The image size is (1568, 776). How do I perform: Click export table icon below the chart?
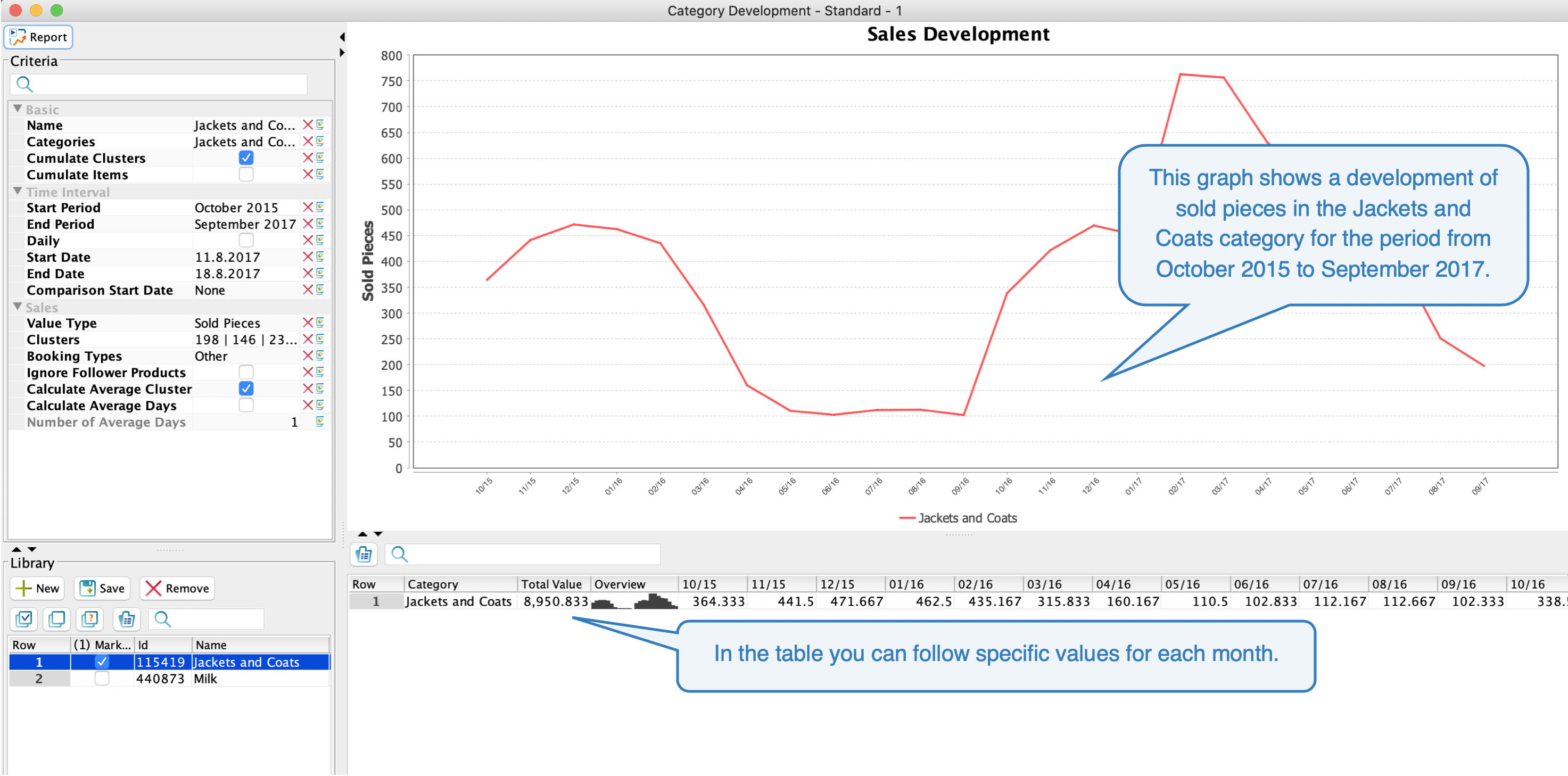[x=364, y=554]
